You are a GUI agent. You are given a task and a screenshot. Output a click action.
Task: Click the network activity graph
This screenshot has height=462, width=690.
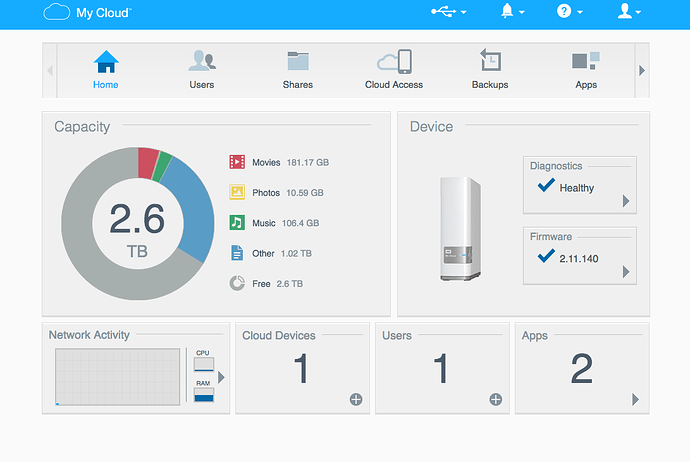117,377
